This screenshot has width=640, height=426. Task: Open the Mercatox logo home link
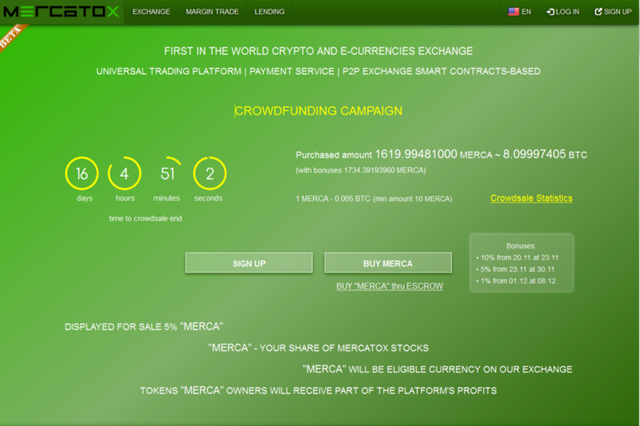click(x=61, y=11)
